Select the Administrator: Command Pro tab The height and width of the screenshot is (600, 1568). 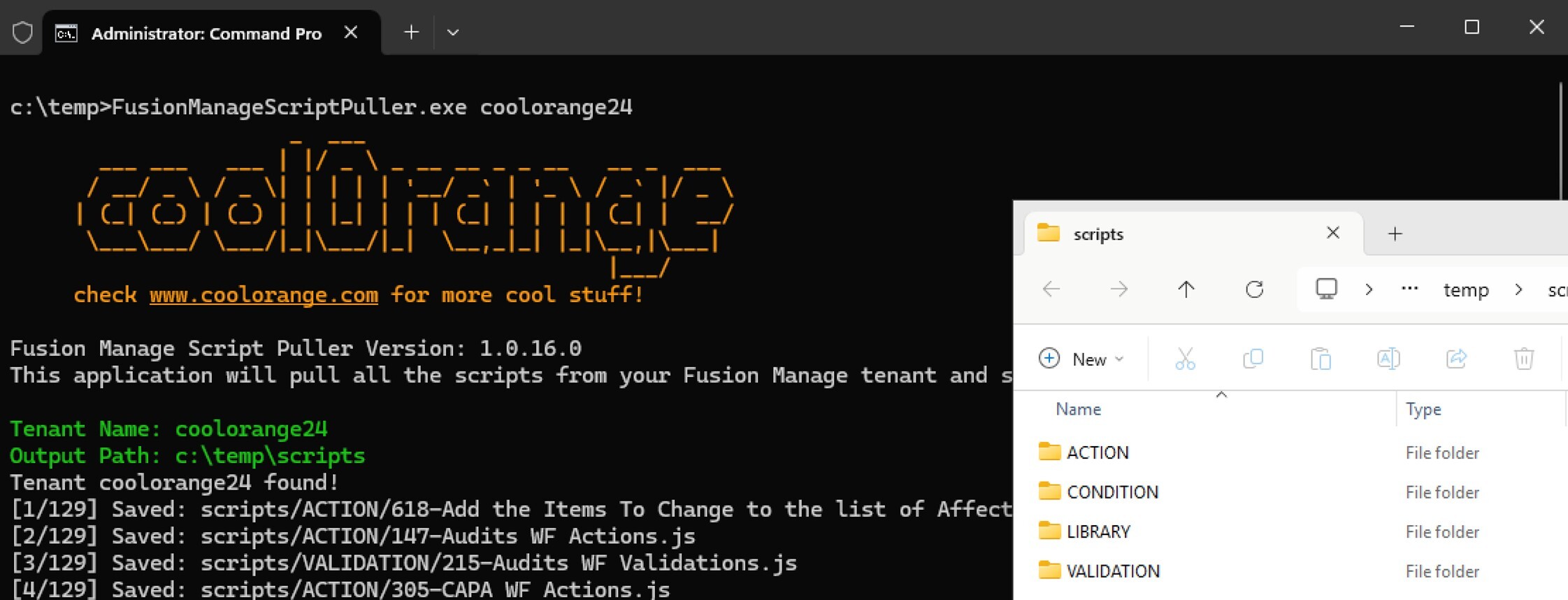211,33
